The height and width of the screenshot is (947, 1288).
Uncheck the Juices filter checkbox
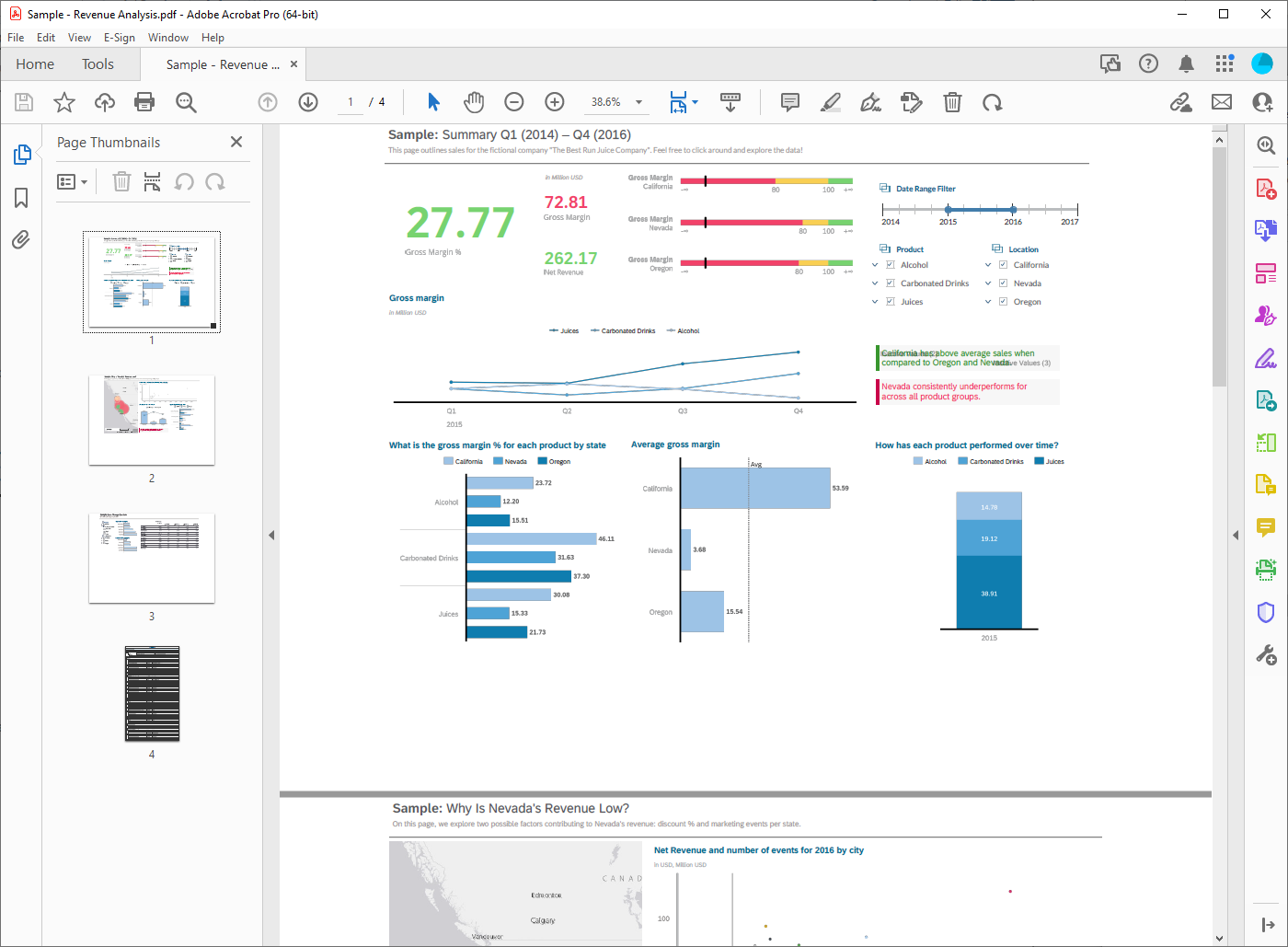[x=889, y=301]
